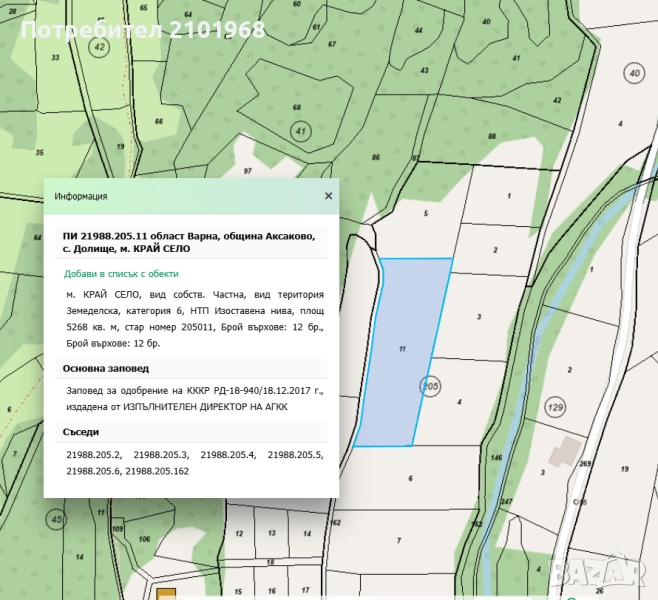This screenshot has width=658, height=600.
Task: Click the 'Основна заповед' section heading
Action: [107, 367]
